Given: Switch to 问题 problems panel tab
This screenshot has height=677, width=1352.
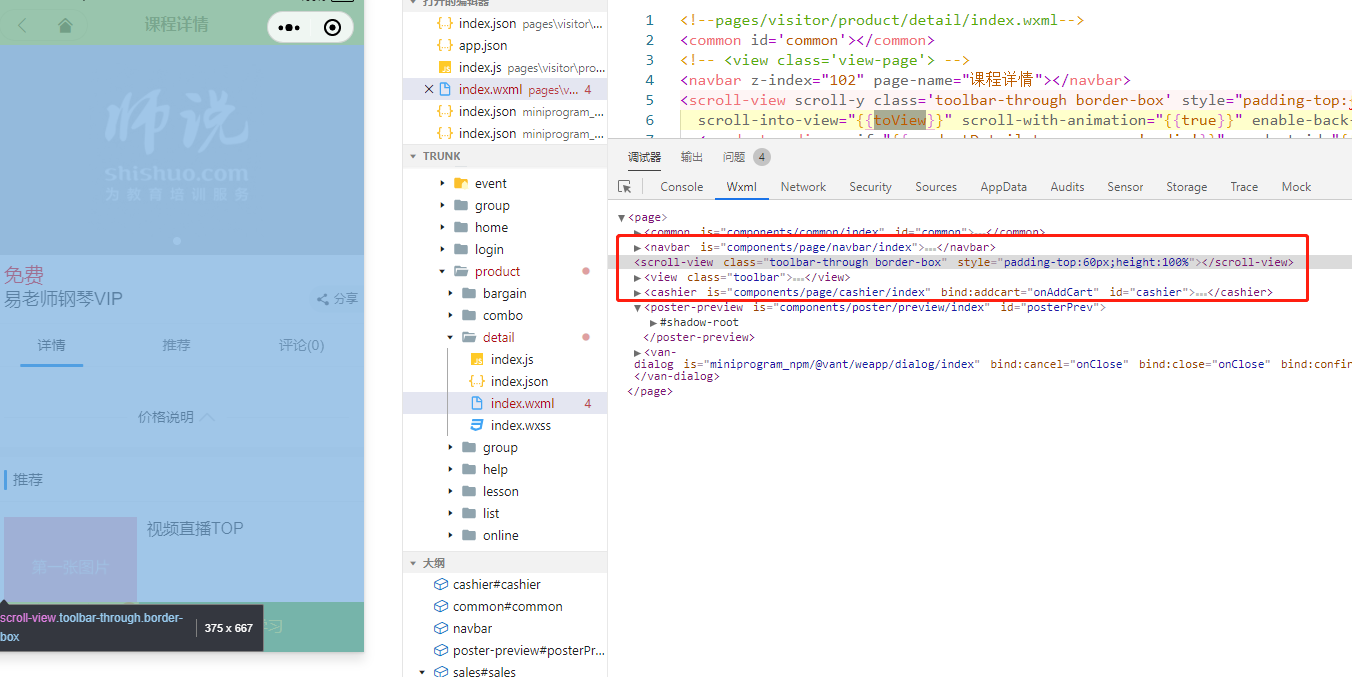Looking at the screenshot, I should coord(734,157).
